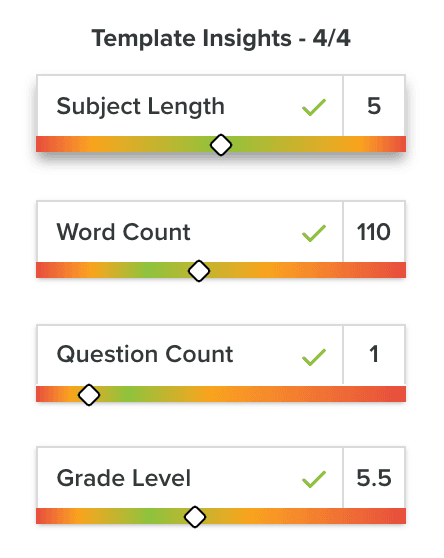Viewport: 444px width, 558px height.
Task: Click the Question Count green checkmark
Action: pyautogui.click(x=314, y=357)
